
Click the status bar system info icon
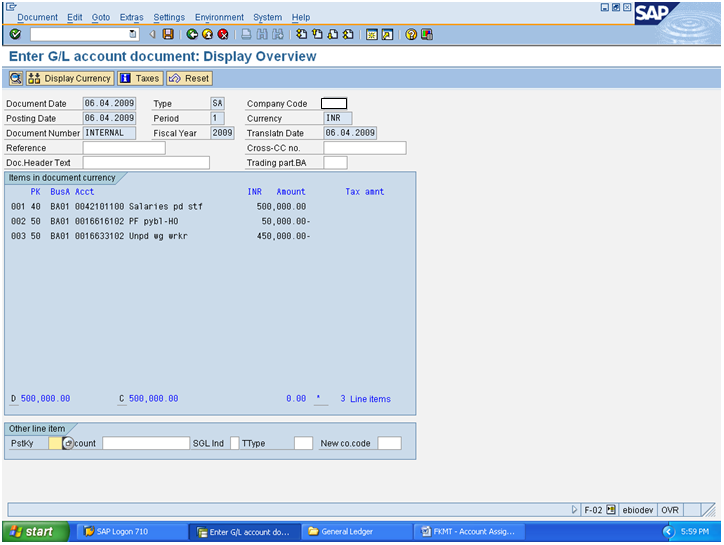click(x=611, y=510)
